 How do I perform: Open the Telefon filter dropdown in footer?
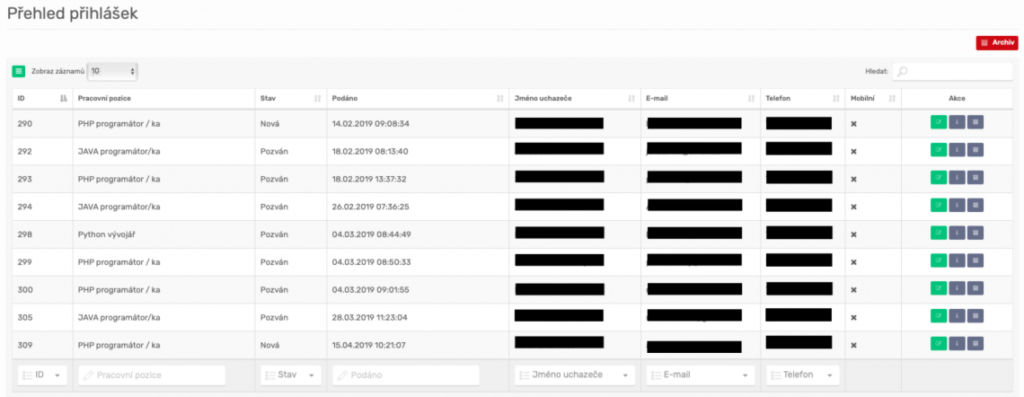tap(803, 375)
